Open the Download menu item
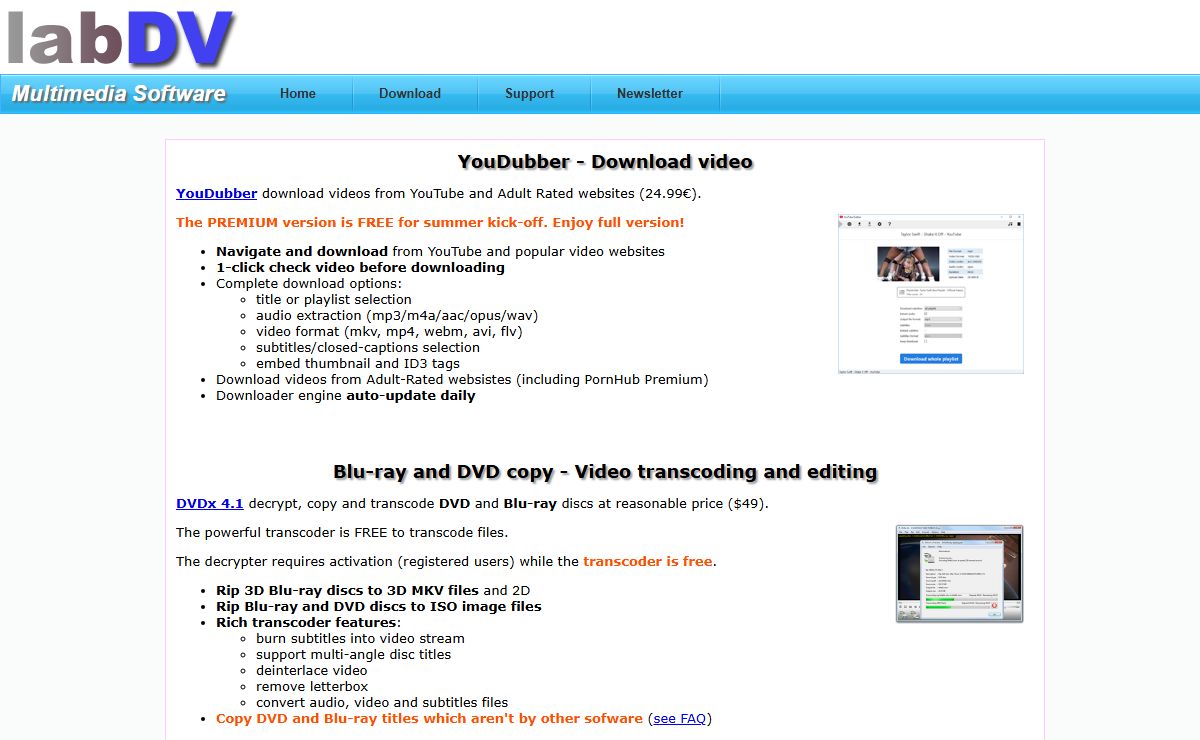Image resolution: width=1200 pixels, height=740 pixels. [410, 93]
